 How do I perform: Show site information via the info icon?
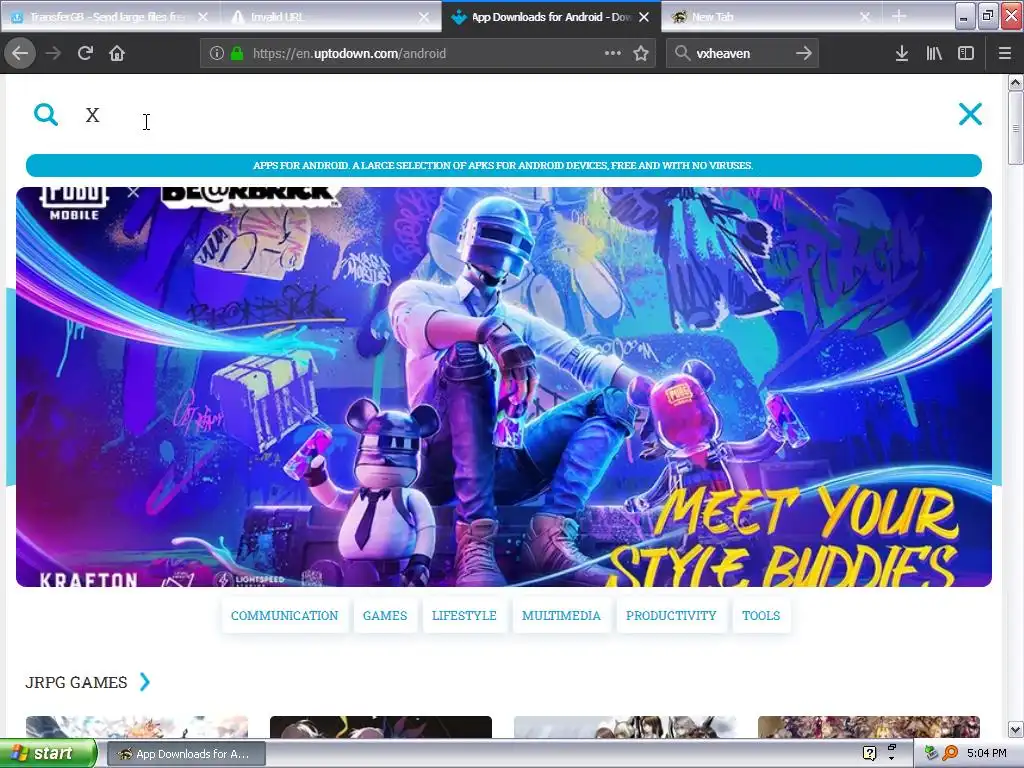click(x=217, y=54)
